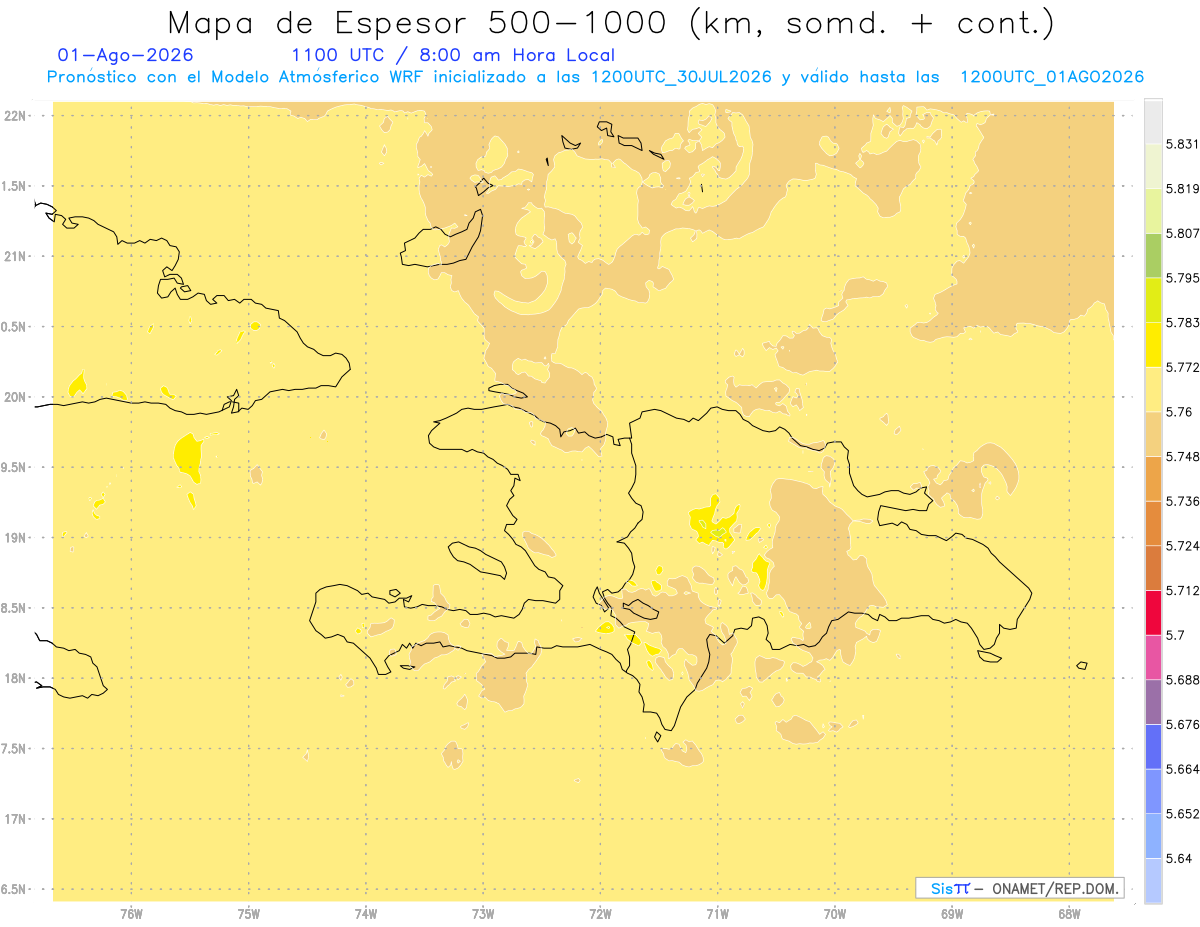Image resolution: width=1200 pixels, height=927 pixels.
Task: Click the '20N' latitude label
Action: coord(16,397)
